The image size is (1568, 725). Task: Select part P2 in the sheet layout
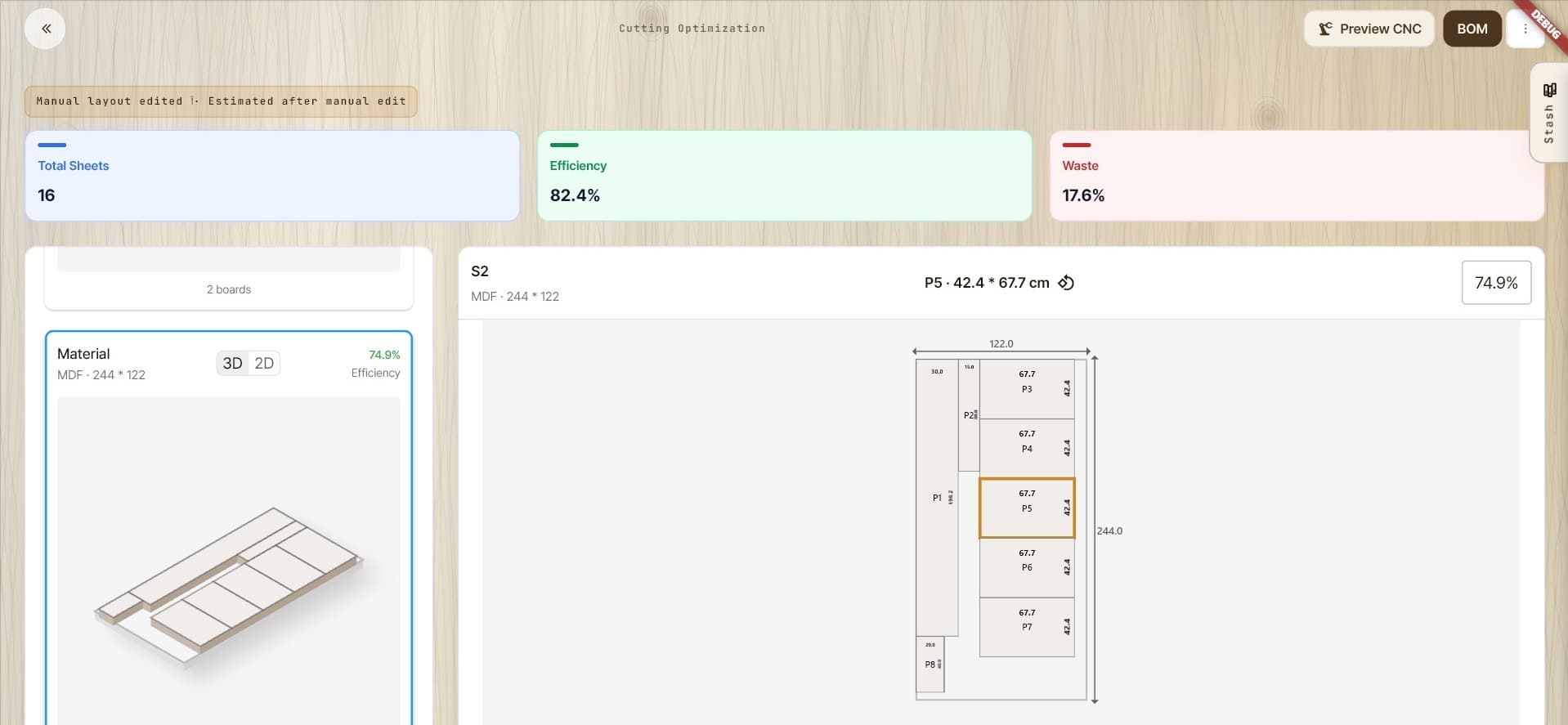(x=969, y=415)
